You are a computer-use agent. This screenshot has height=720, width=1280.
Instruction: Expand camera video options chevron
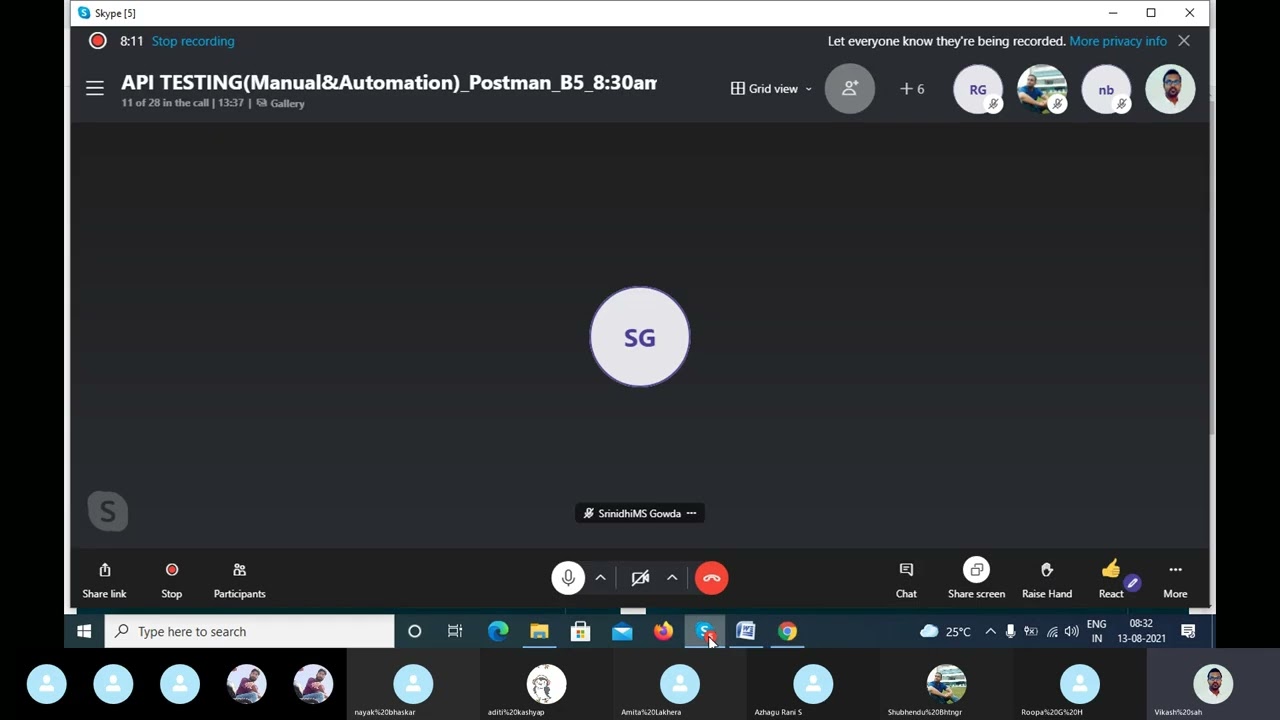click(672, 578)
